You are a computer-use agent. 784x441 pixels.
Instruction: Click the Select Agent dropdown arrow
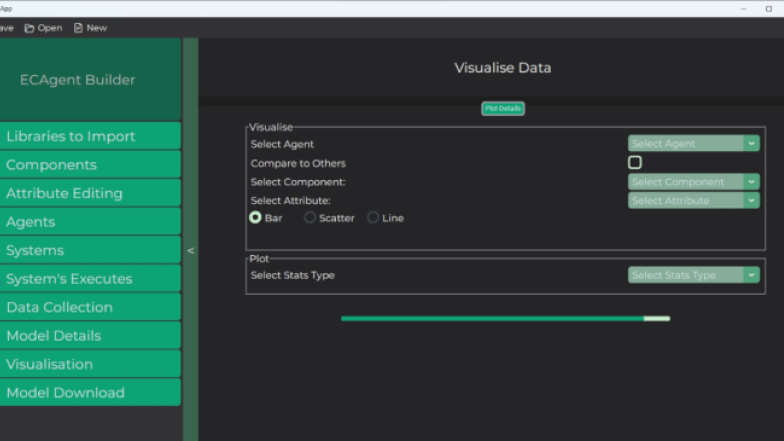752,144
